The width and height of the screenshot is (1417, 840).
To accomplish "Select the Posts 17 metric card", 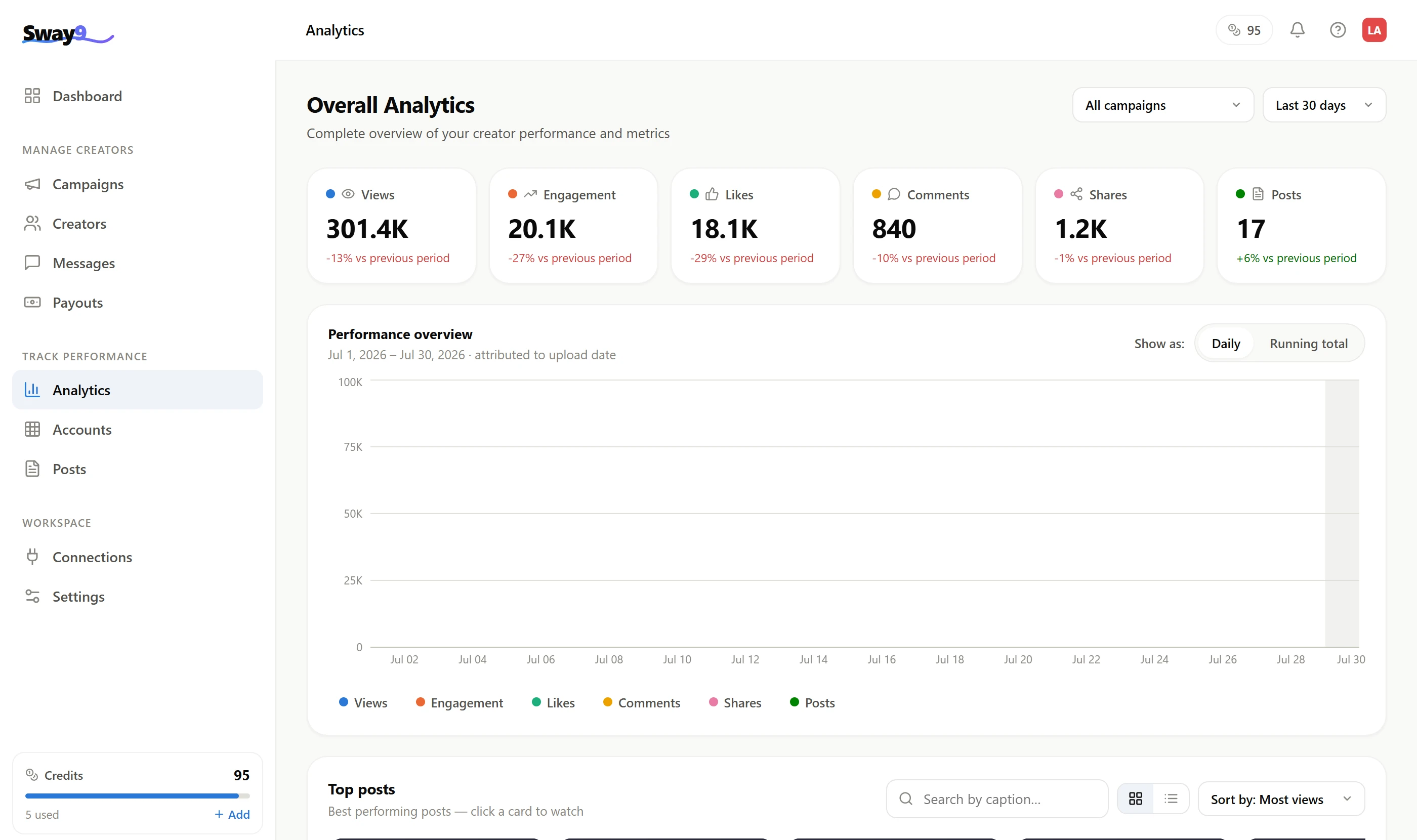I will click(1302, 225).
